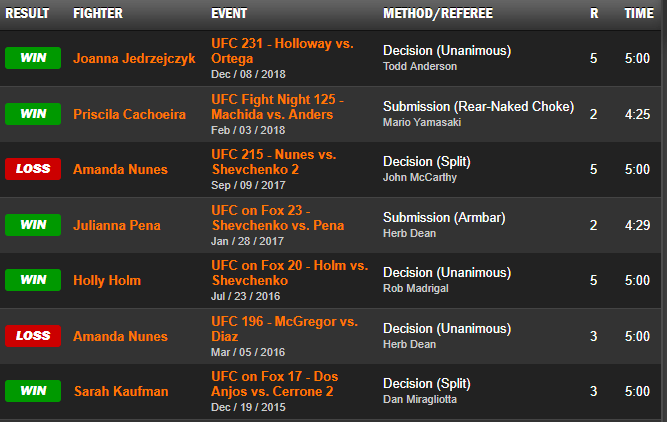Open UFC Fight Night 125 event link
667x422 pixels.
coord(279,107)
